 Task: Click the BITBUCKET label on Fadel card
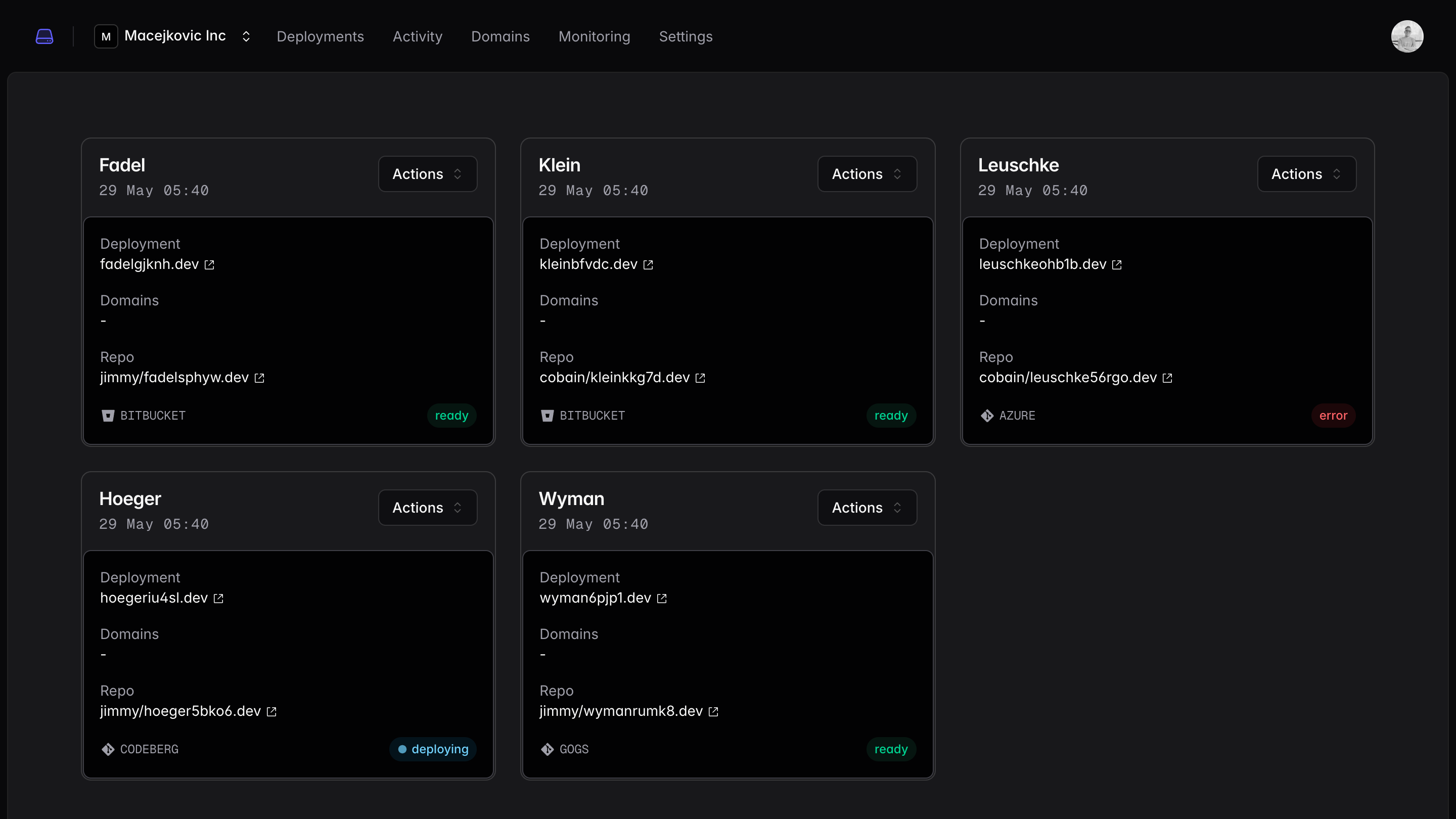pyautogui.click(x=153, y=416)
